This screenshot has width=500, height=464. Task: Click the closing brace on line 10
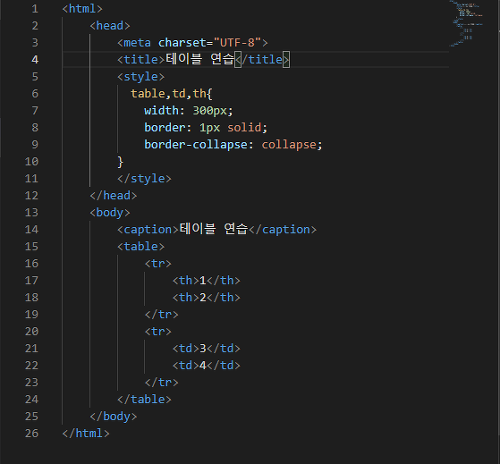tap(121, 162)
